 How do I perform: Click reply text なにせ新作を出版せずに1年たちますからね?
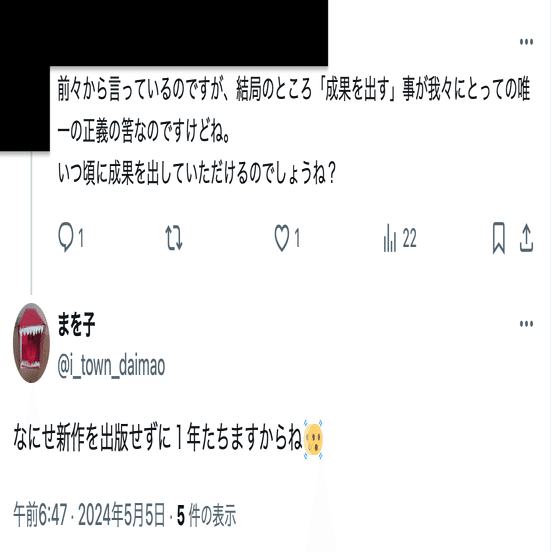click(158, 439)
